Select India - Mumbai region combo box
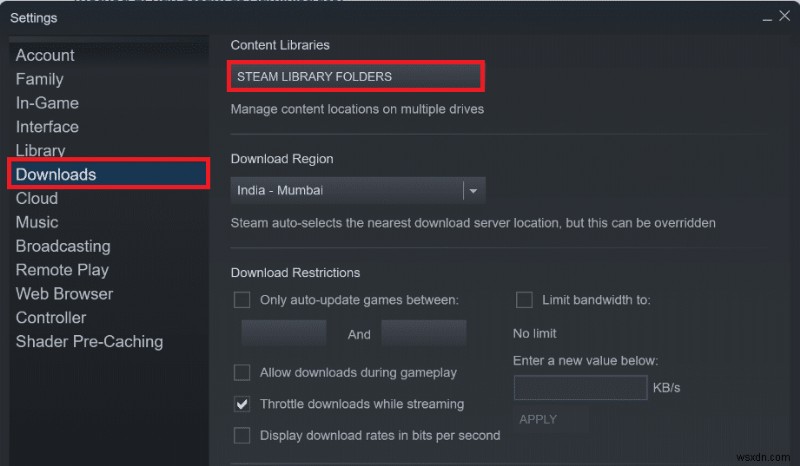Viewport: 800px width, 466px height. click(x=346, y=190)
